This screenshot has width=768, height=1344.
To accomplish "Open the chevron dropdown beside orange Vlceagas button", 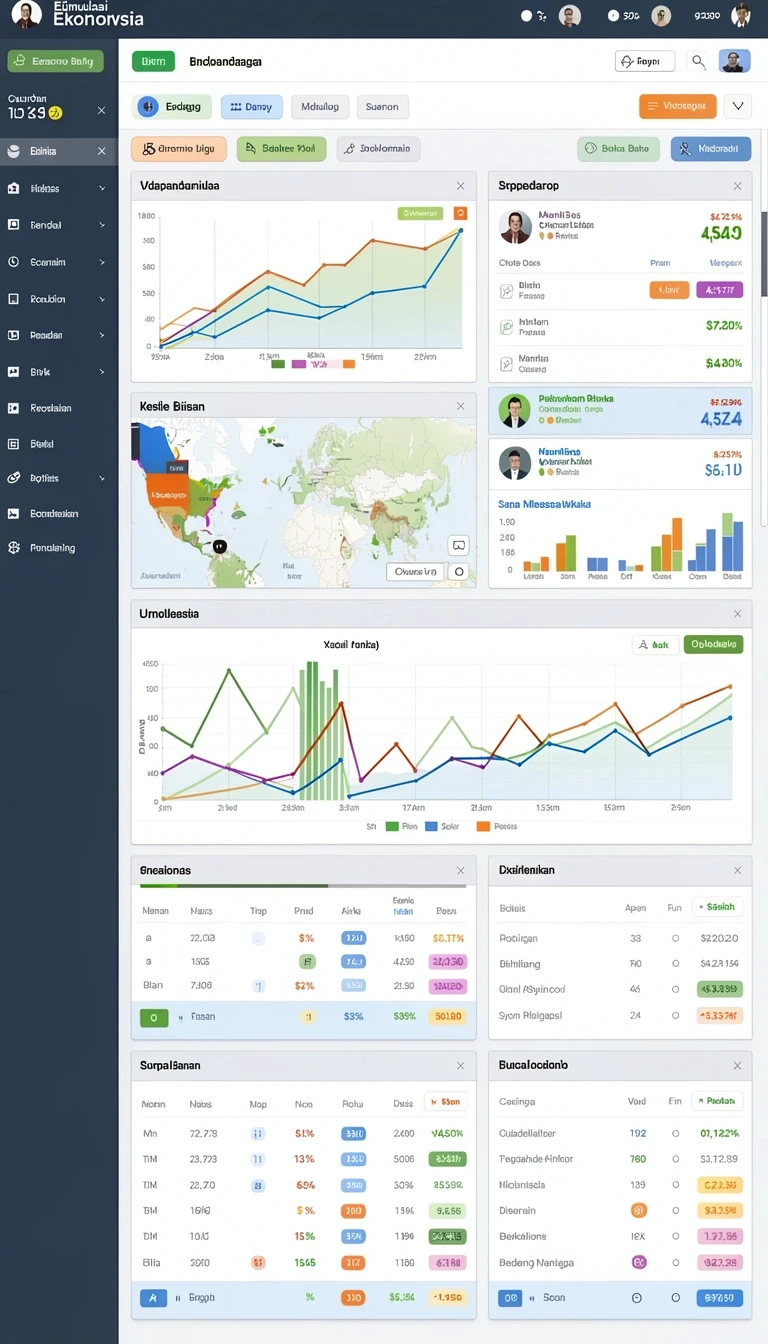I will coord(738,105).
